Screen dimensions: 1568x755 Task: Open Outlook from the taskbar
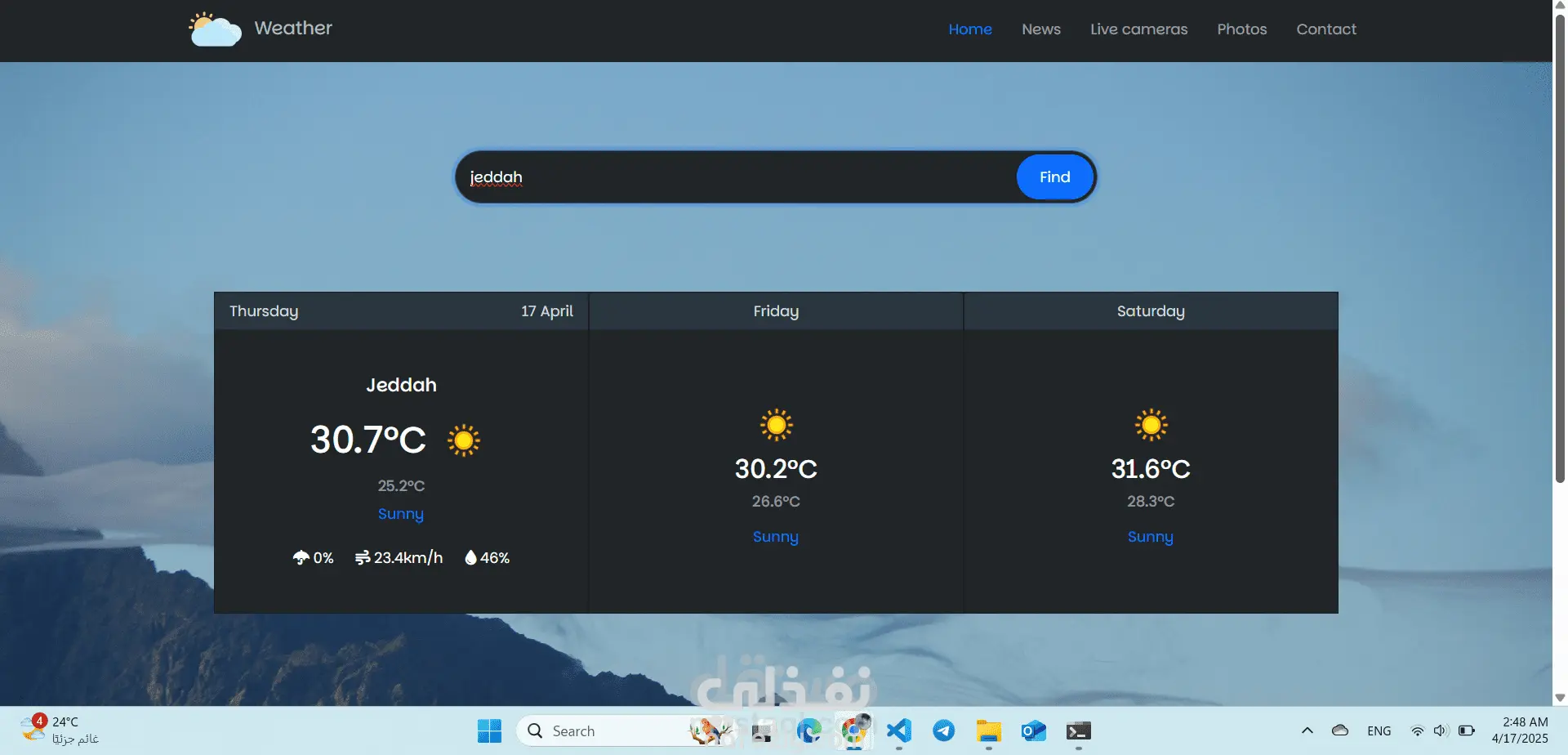[x=1034, y=730]
